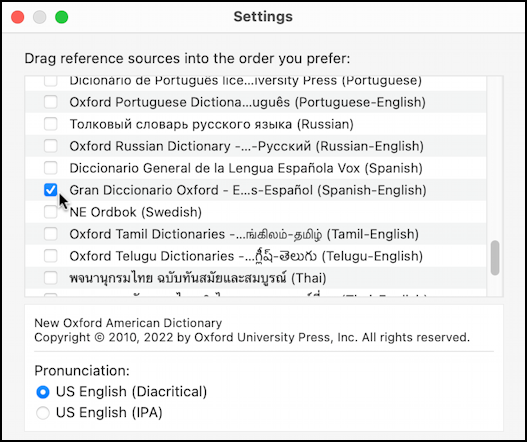Check the Oxford Portuguese Dictionary (Portuguese-English) box
This screenshot has width=527, height=442.
pyautogui.click(x=50, y=102)
